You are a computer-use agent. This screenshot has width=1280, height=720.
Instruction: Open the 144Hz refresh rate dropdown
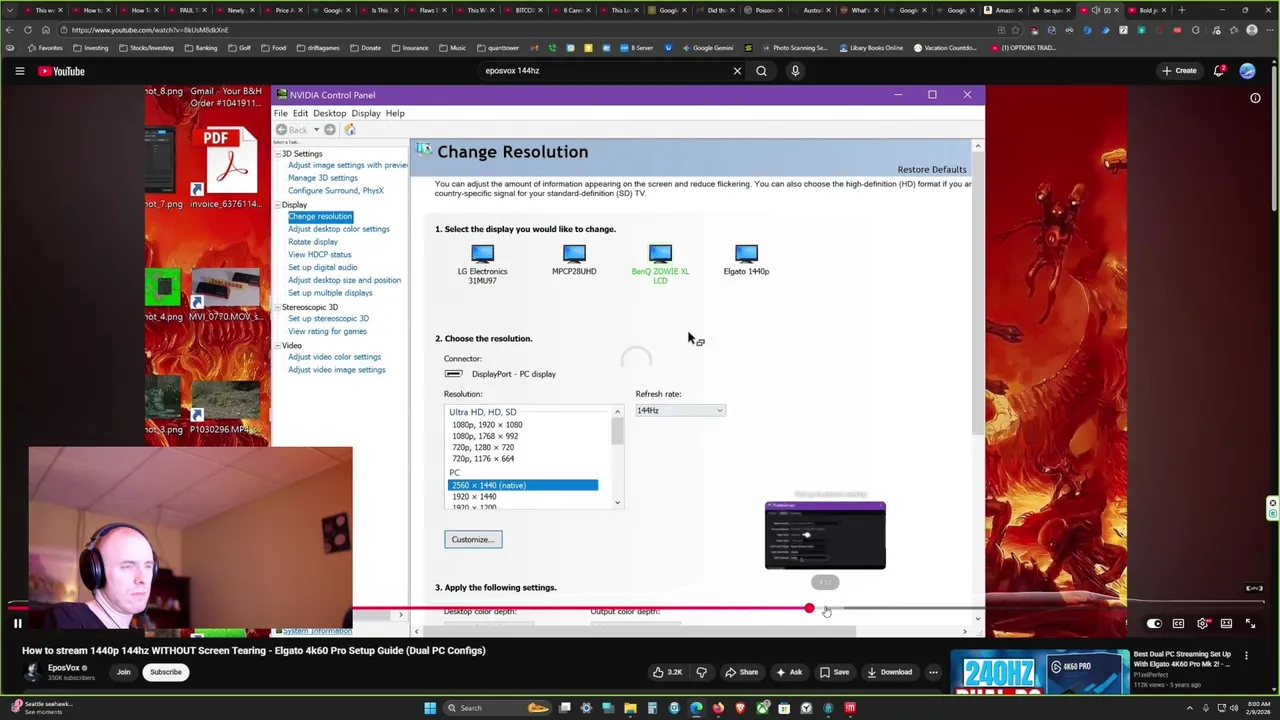(x=680, y=411)
